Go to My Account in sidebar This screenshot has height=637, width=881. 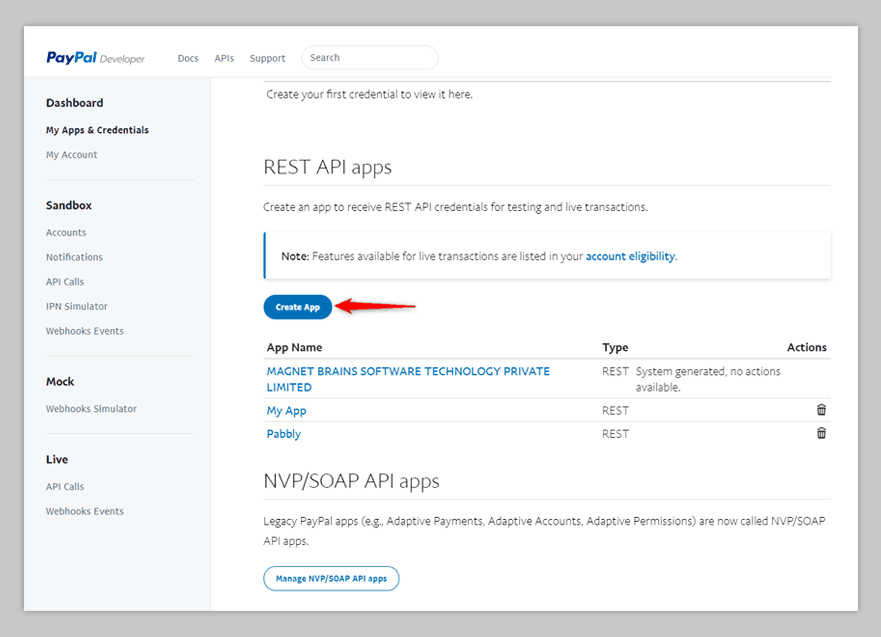[72, 155]
